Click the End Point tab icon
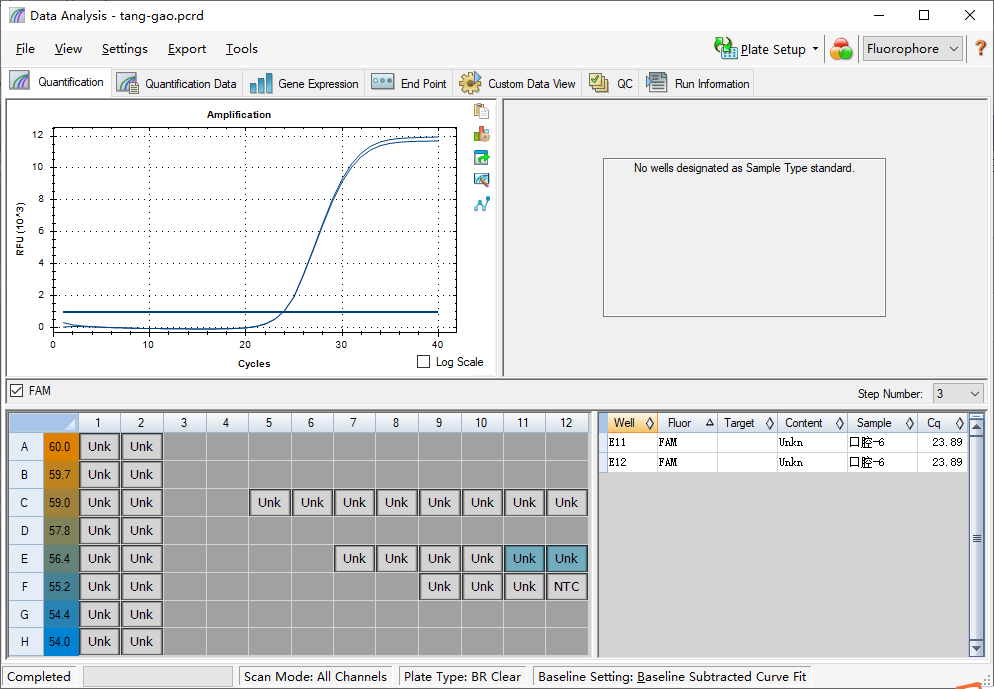 pos(382,82)
